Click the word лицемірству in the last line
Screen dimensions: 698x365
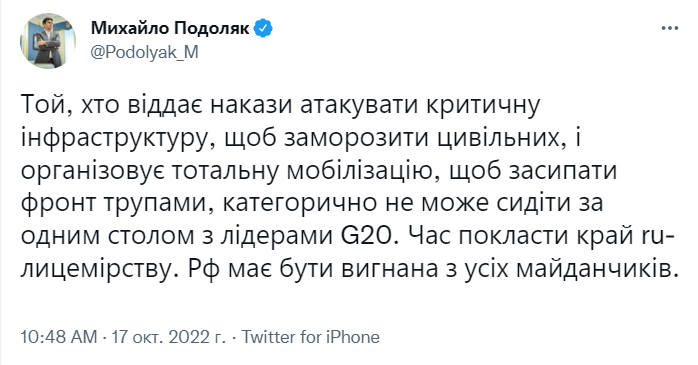point(96,270)
